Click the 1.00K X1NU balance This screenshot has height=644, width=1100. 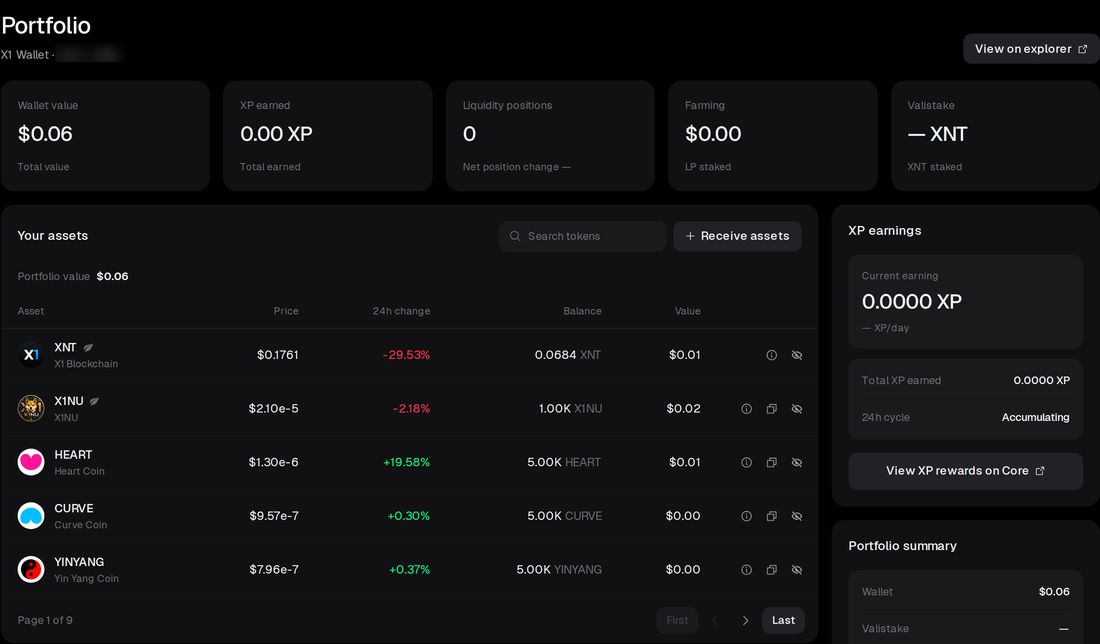tap(570, 408)
